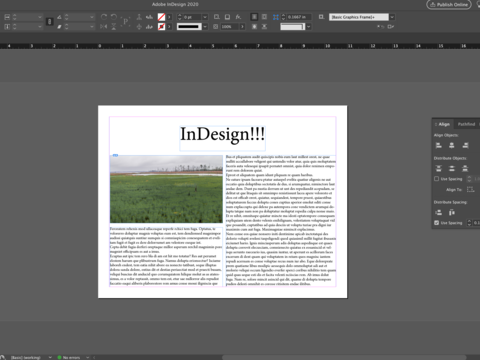The height and width of the screenshot is (360, 480).
Task: Open the stroke type dropdown with black line
Action: [205, 27]
